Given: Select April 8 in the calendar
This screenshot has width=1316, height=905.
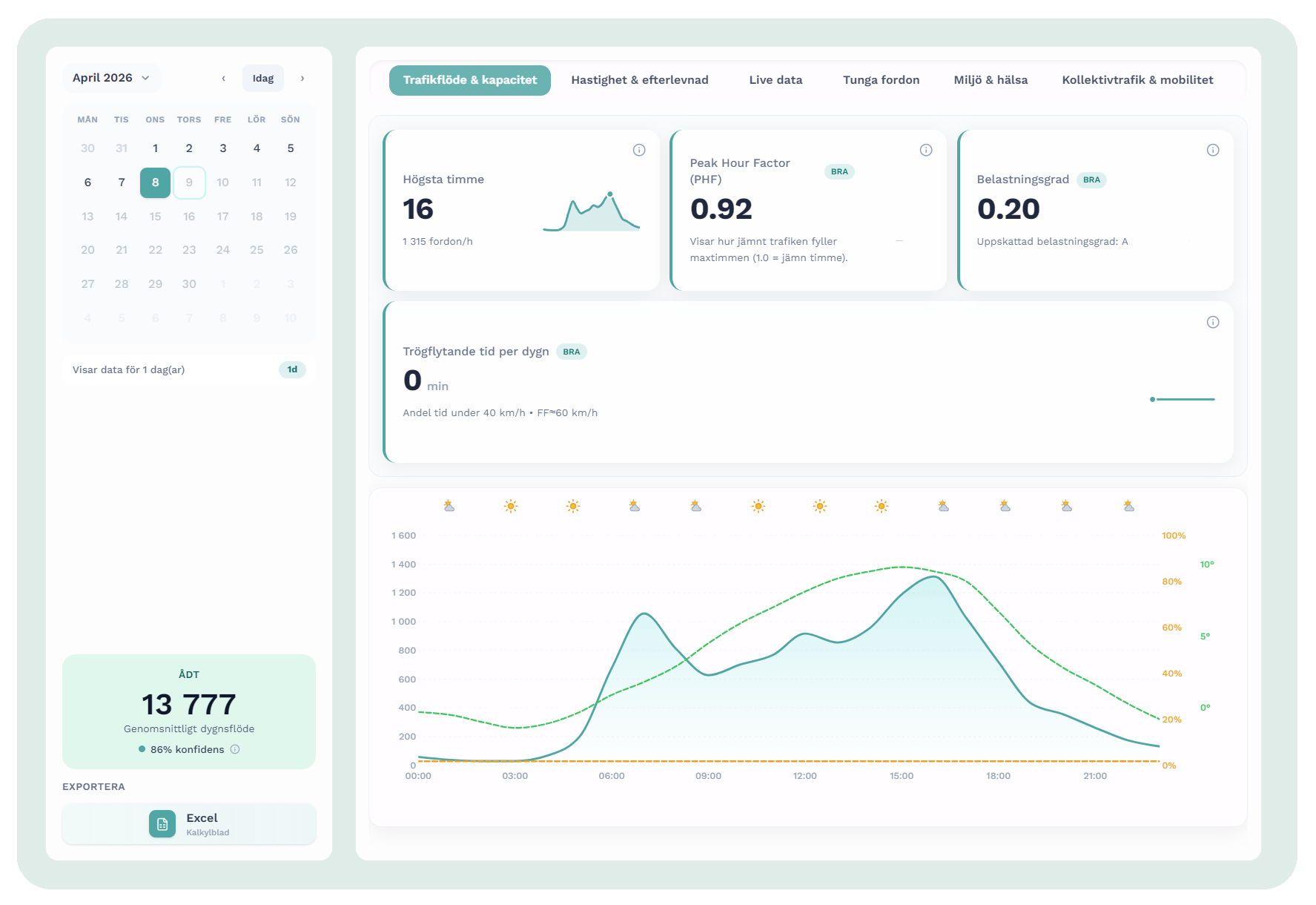Looking at the screenshot, I should (x=155, y=182).
